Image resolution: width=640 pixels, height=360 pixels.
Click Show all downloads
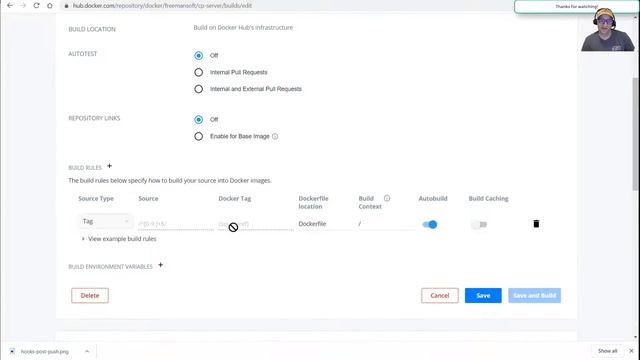(608, 351)
